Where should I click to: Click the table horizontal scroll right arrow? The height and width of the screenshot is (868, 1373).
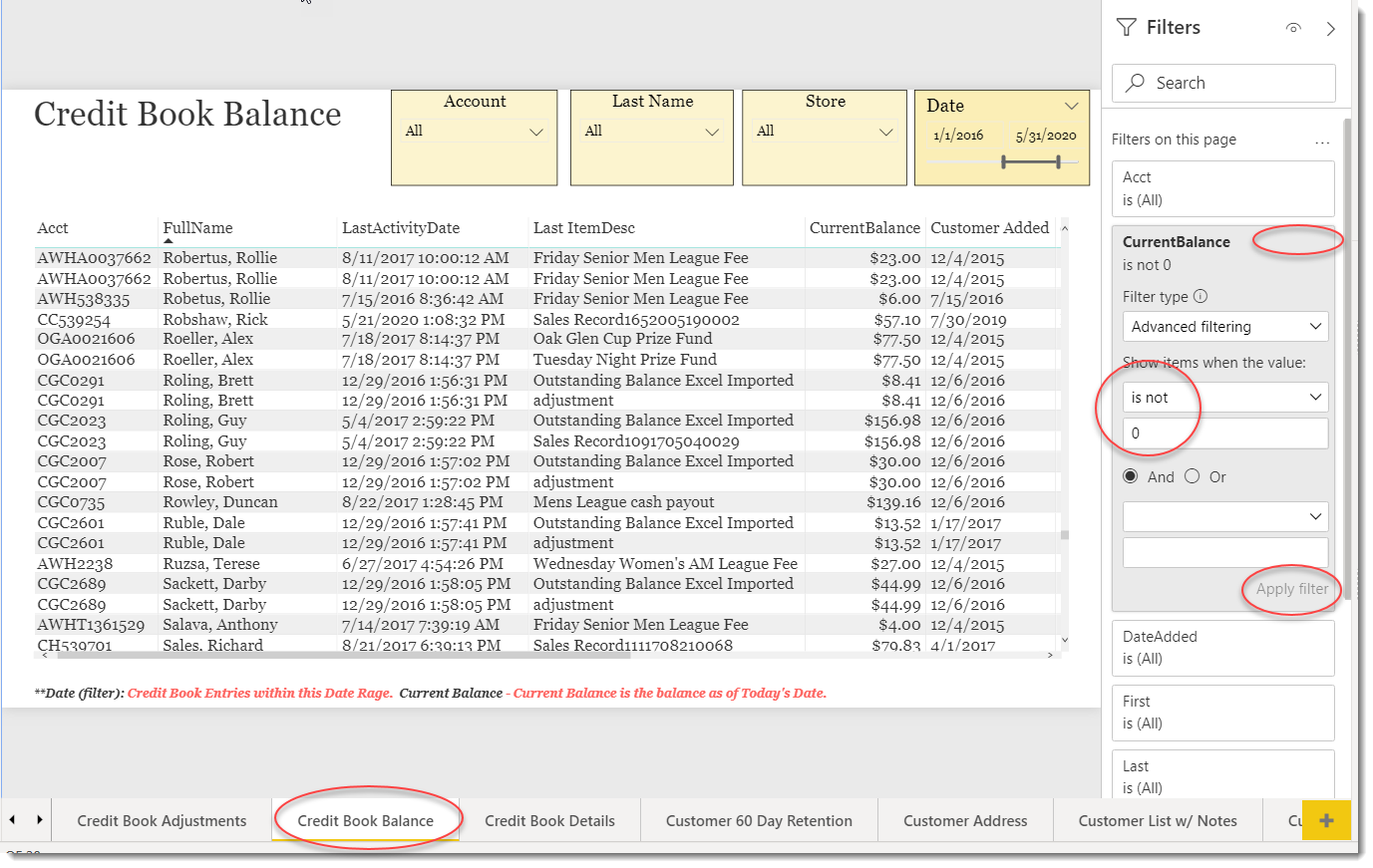click(1050, 655)
